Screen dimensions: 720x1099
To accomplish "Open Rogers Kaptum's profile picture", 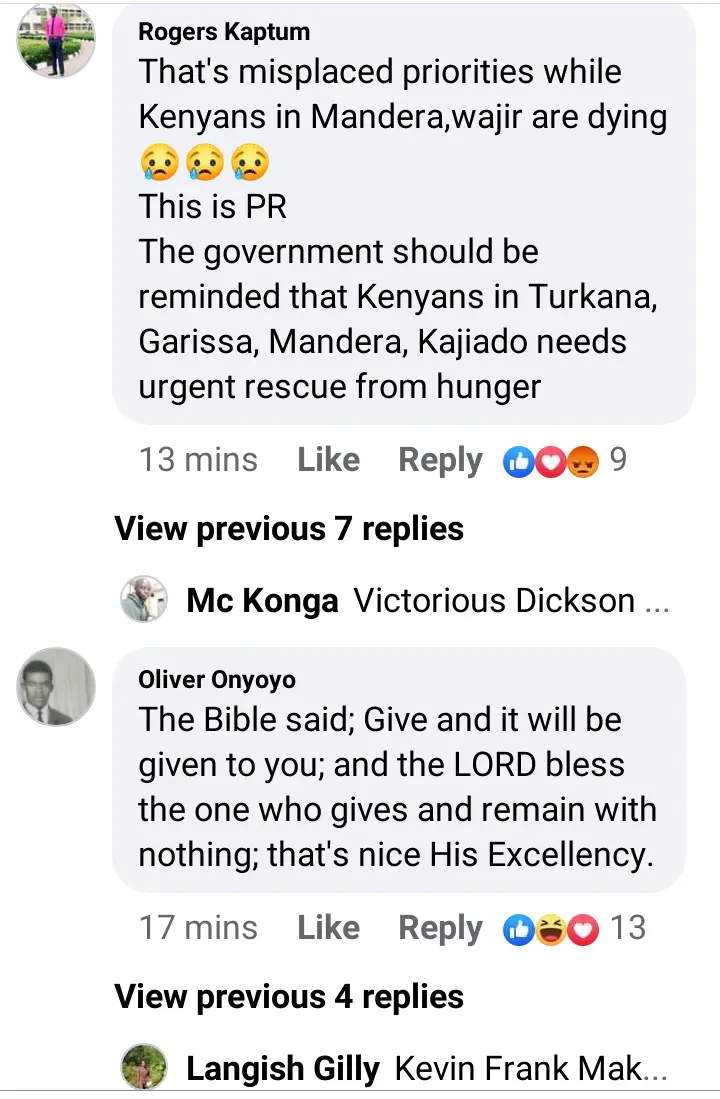I will point(56,40).
